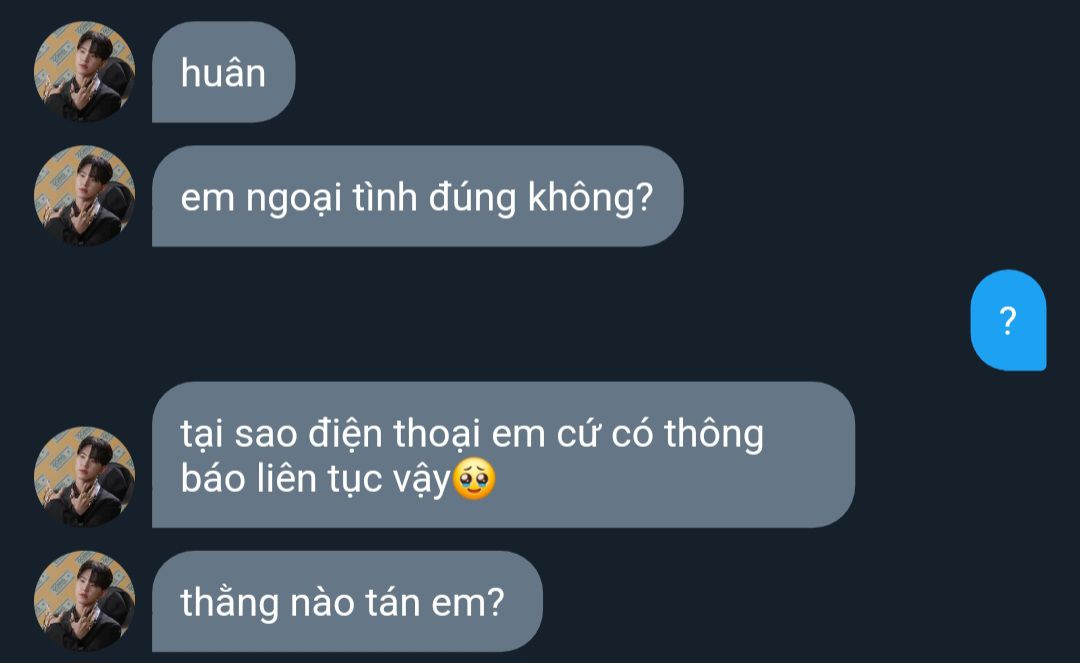Open sender avatar beside the 'huân' message
This screenshot has height=663, width=1080.
pyautogui.click(x=84, y=72)
